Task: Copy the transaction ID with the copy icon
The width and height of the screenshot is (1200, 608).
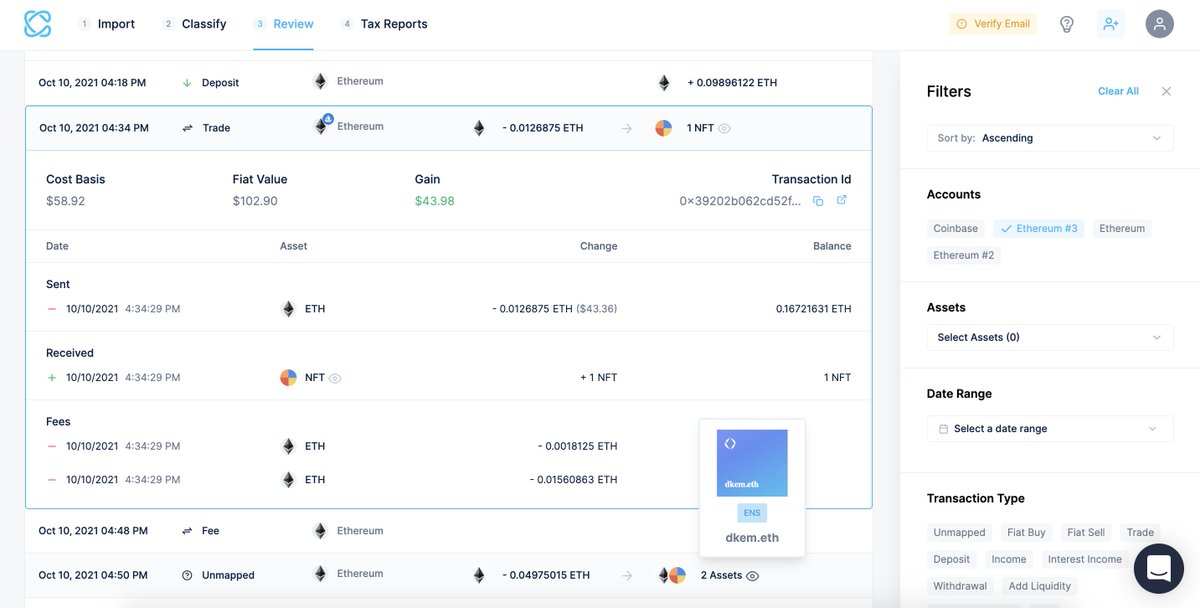Action: click(818, 201)
